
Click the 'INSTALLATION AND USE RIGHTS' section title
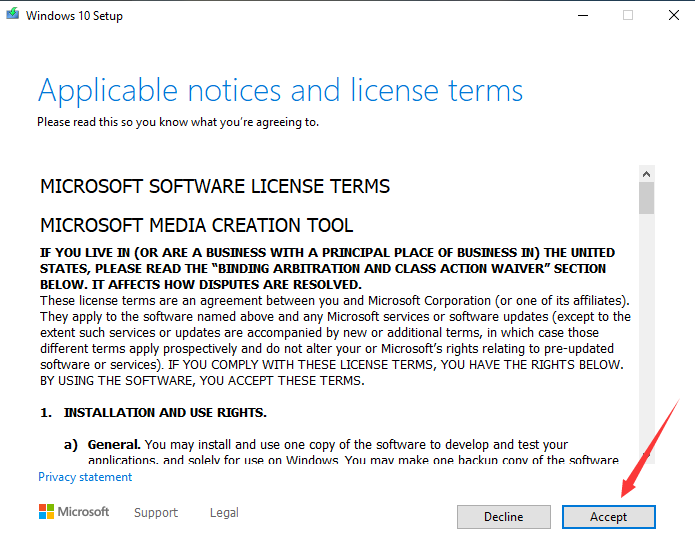(165, 412)
